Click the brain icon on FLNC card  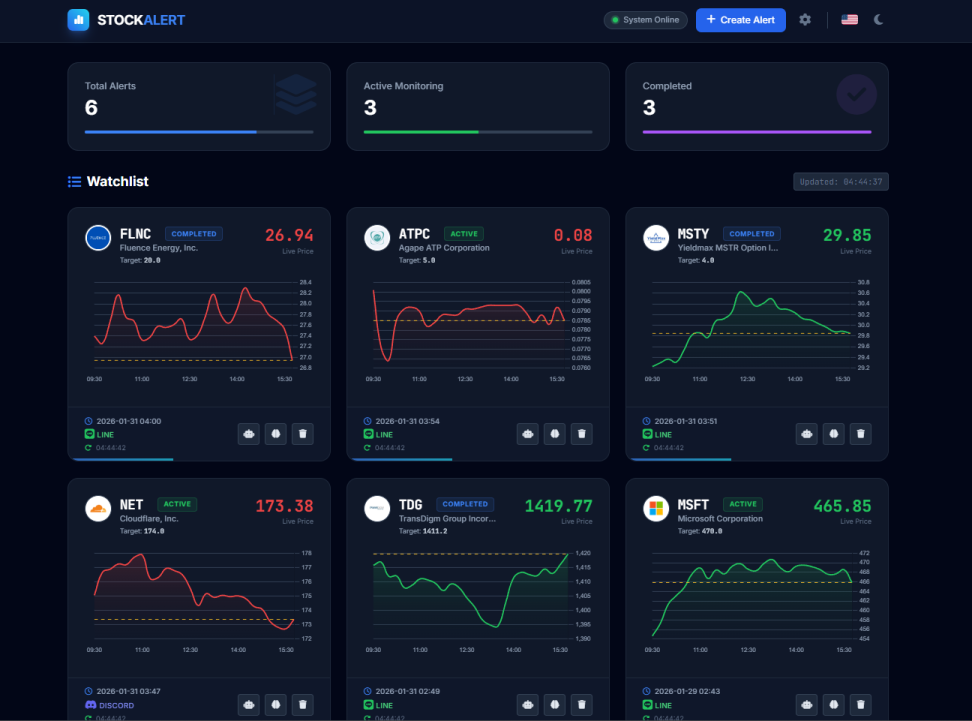pos(276,434)
